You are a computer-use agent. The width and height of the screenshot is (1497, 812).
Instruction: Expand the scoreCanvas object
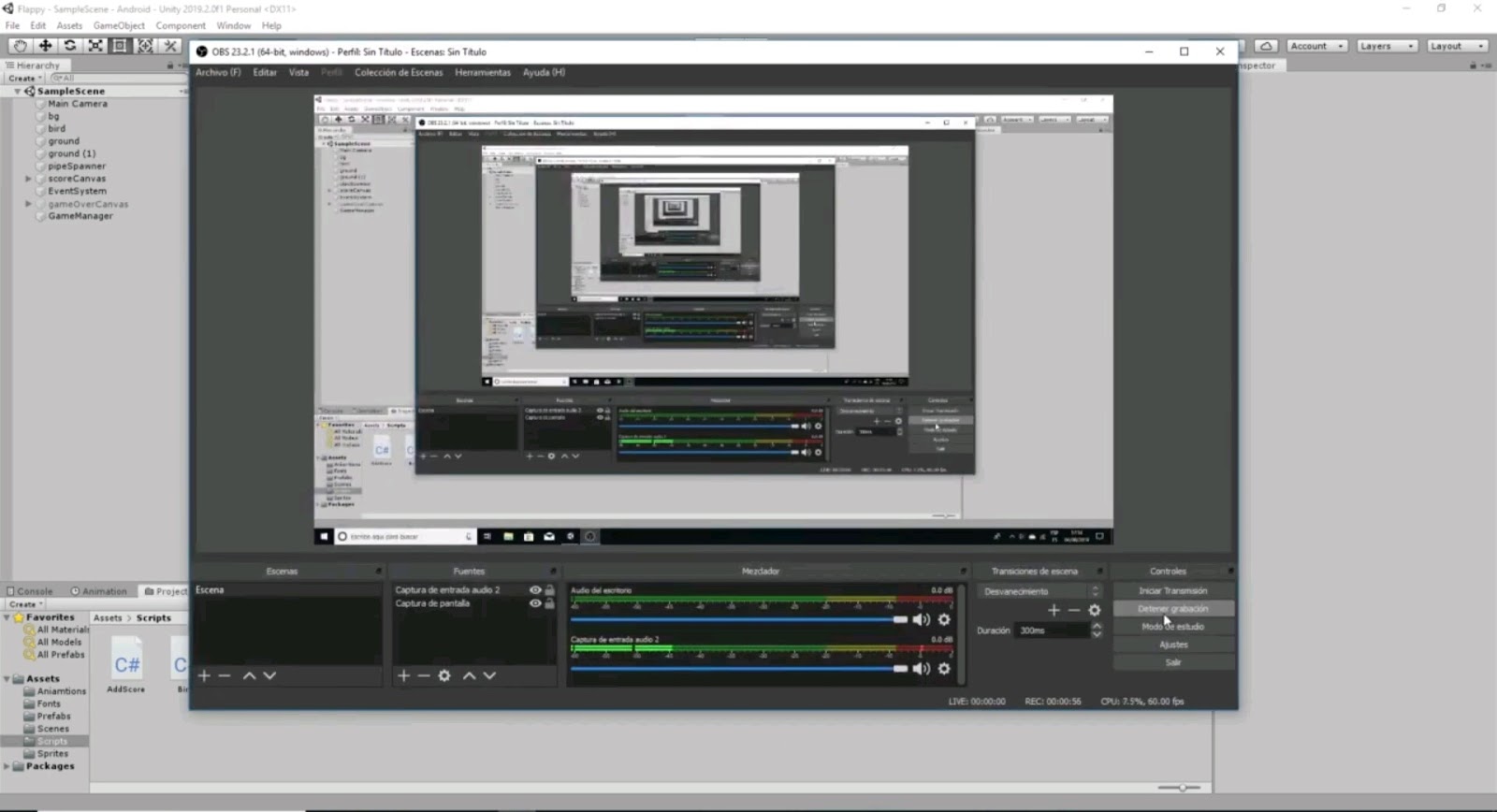[x=28, y=179]
